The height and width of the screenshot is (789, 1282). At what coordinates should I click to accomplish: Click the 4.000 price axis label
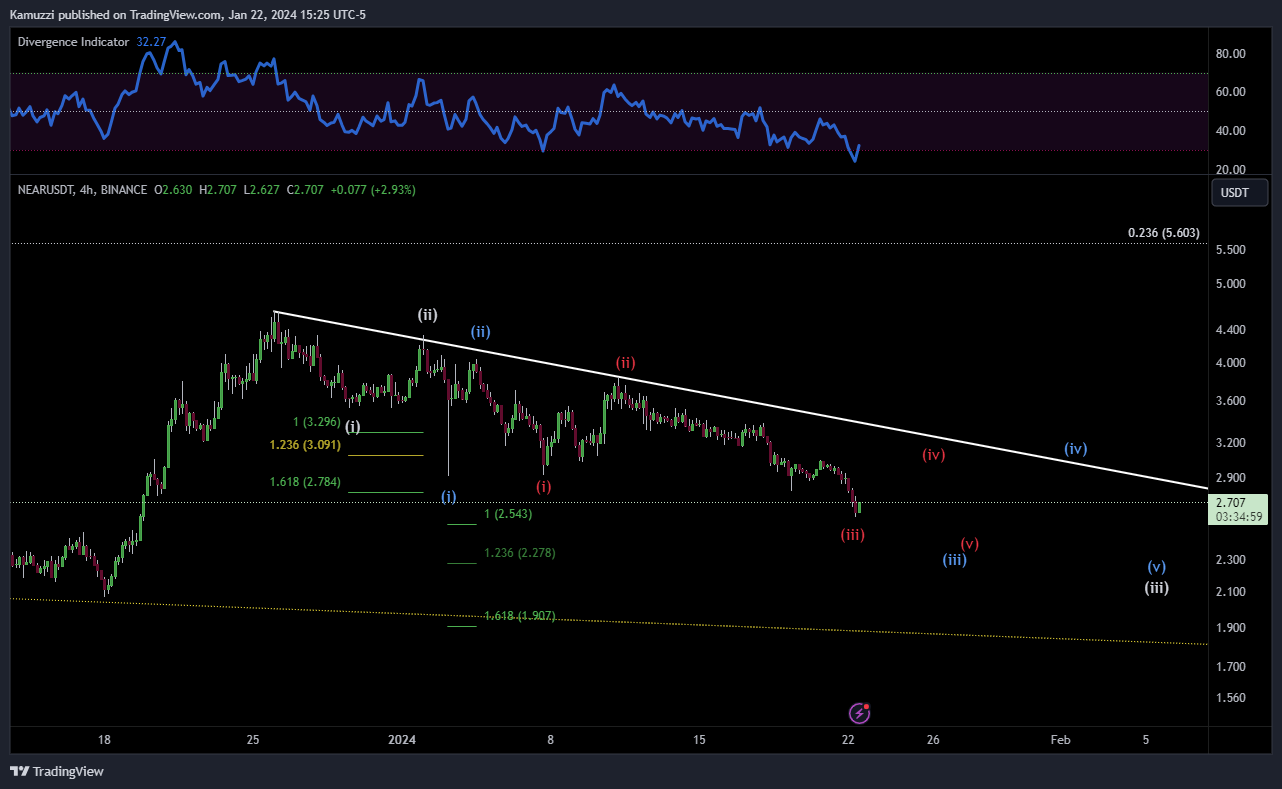pos(1230,363)
